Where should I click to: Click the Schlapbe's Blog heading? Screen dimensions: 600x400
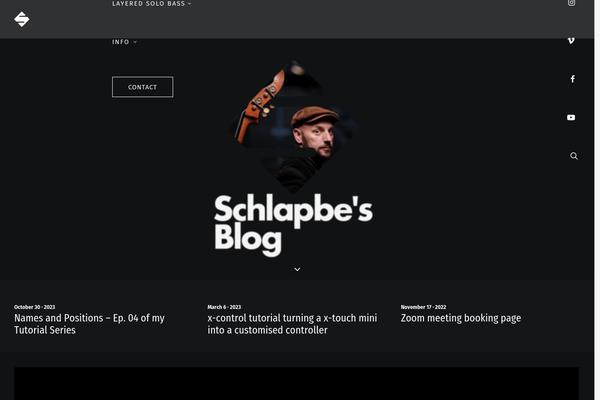tap(293, 224)
